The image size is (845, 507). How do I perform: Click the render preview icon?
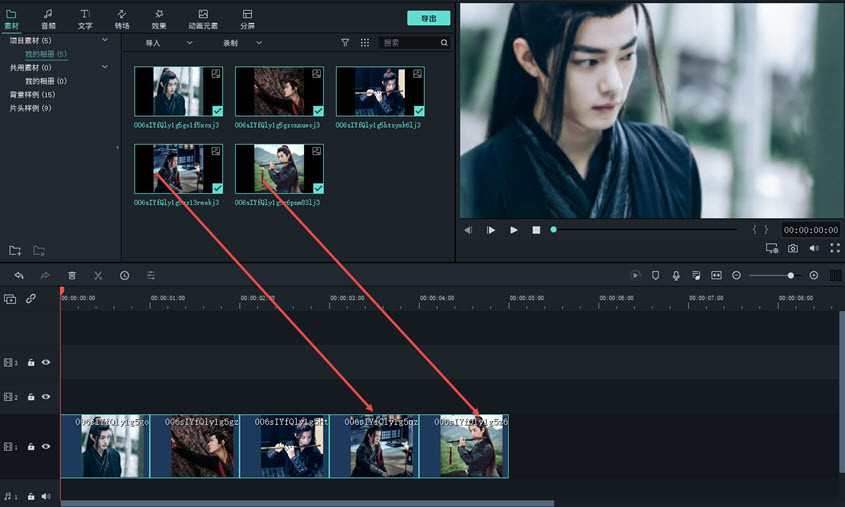635,275
